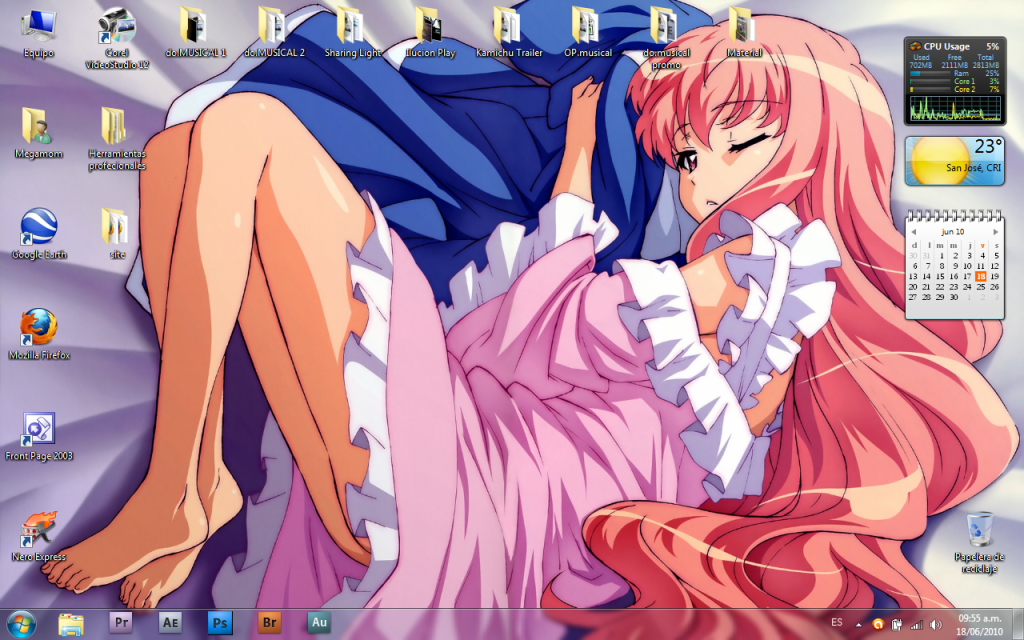The width and height of the screenshot is (1024, 640).
Task: Select the site folder icon
Action: coord(117,234)
